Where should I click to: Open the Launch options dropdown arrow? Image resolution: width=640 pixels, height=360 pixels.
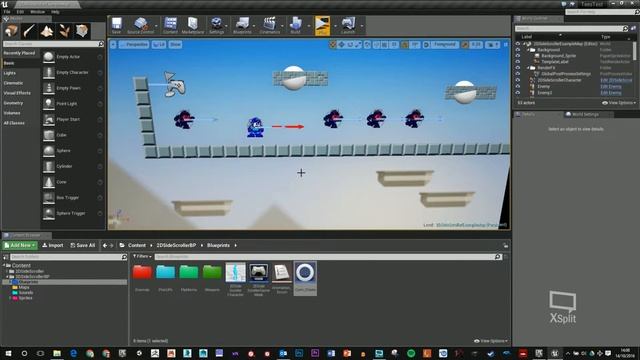(x=362, y=26)
